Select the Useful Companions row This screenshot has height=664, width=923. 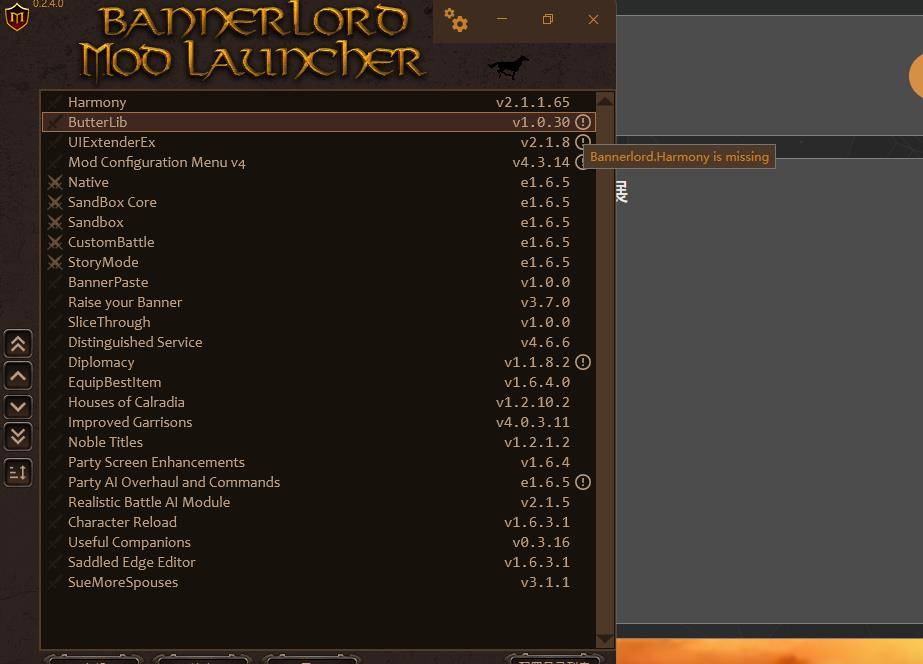318,542
